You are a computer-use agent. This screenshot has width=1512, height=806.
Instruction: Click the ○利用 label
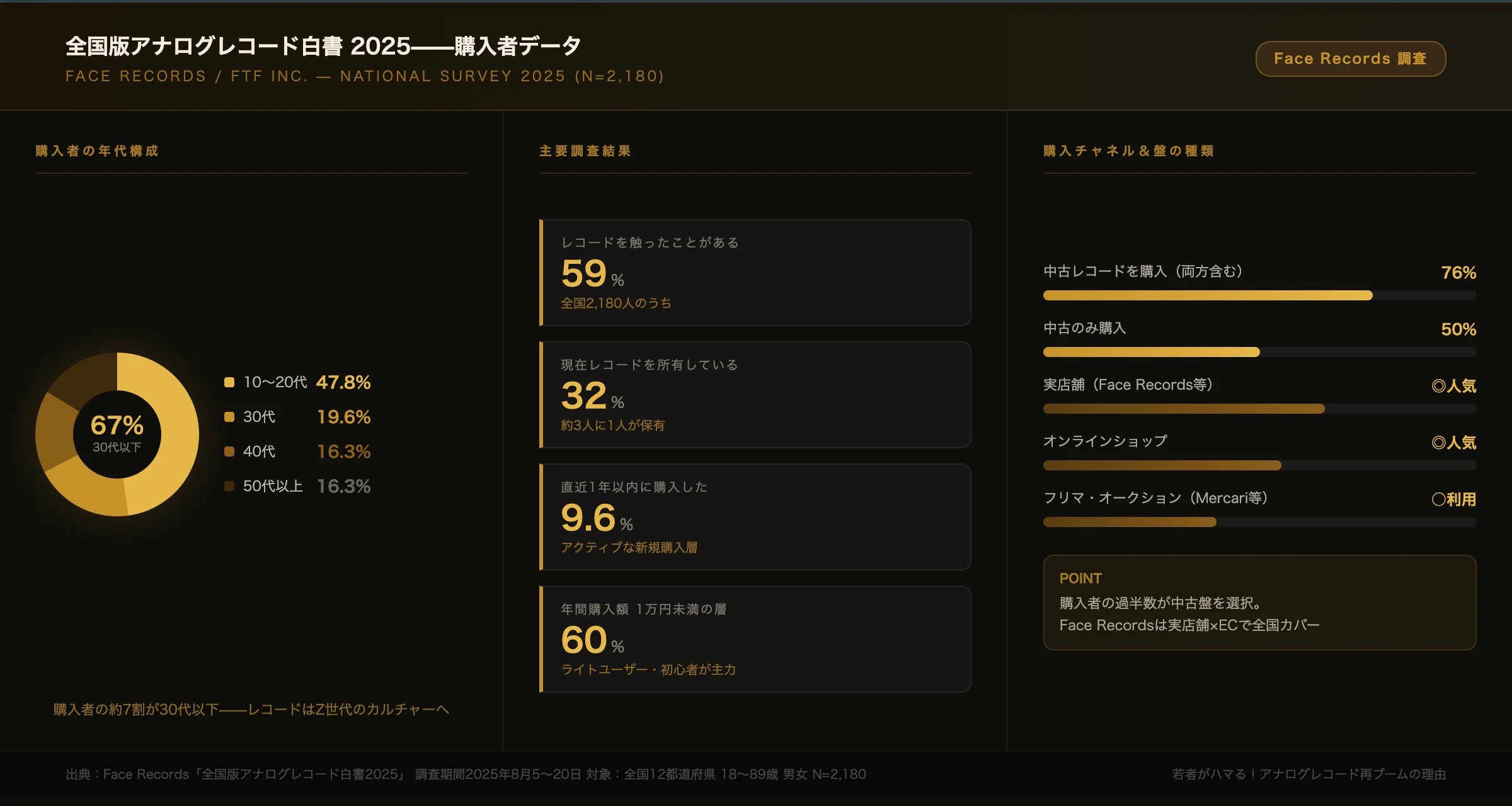click(1454, 499)
